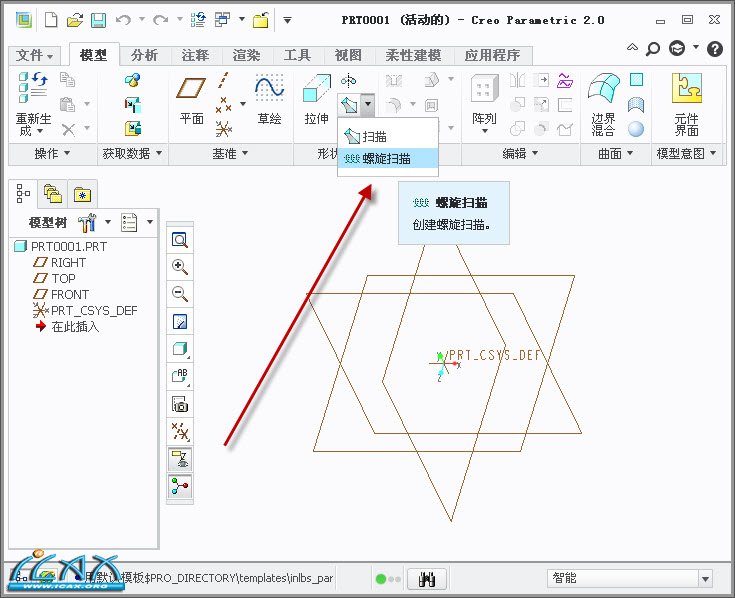735x598 pixels.
Task: Toggle Spin Center display button
Action: coord(180,486)
